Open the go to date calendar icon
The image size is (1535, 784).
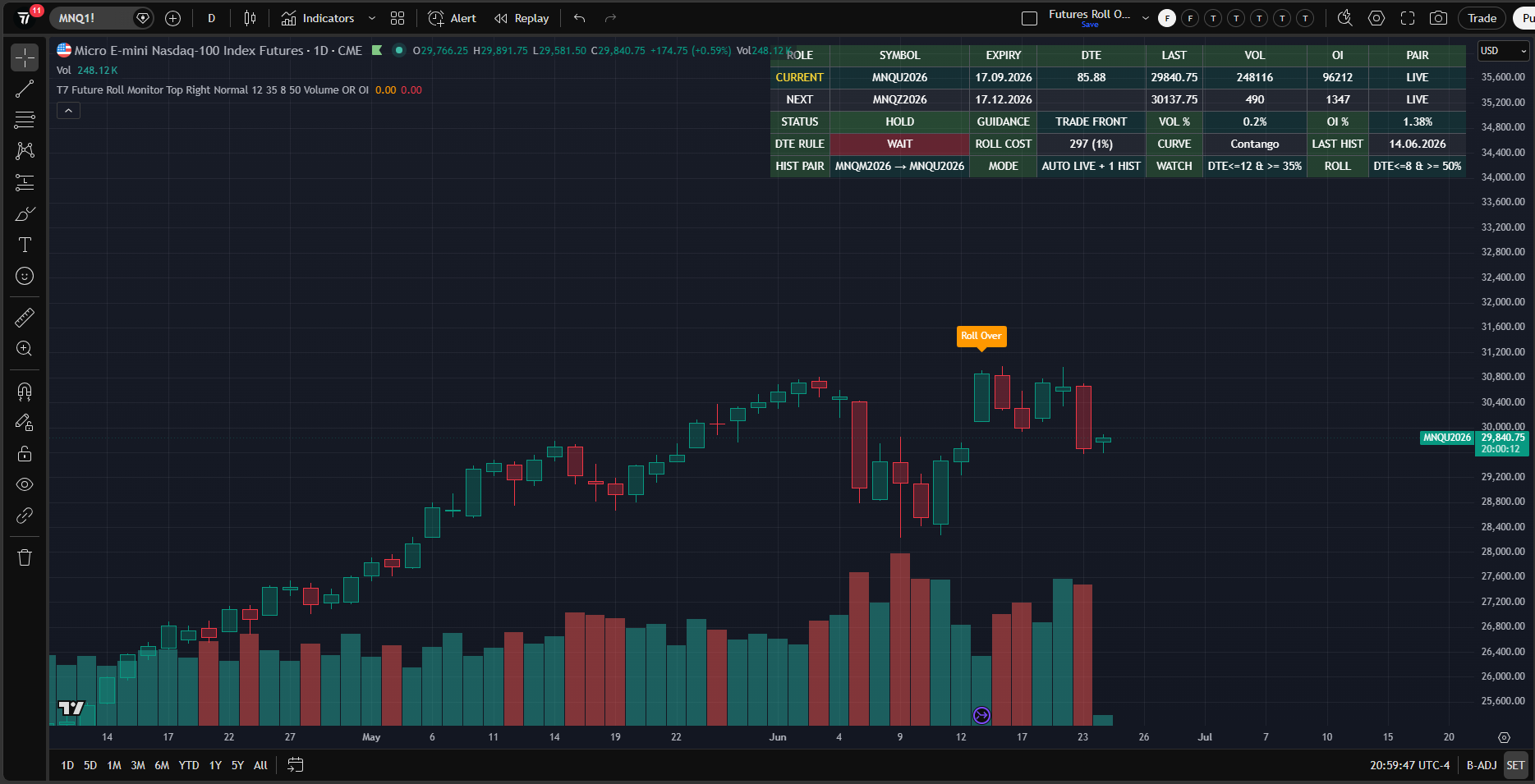click(296, 765)
